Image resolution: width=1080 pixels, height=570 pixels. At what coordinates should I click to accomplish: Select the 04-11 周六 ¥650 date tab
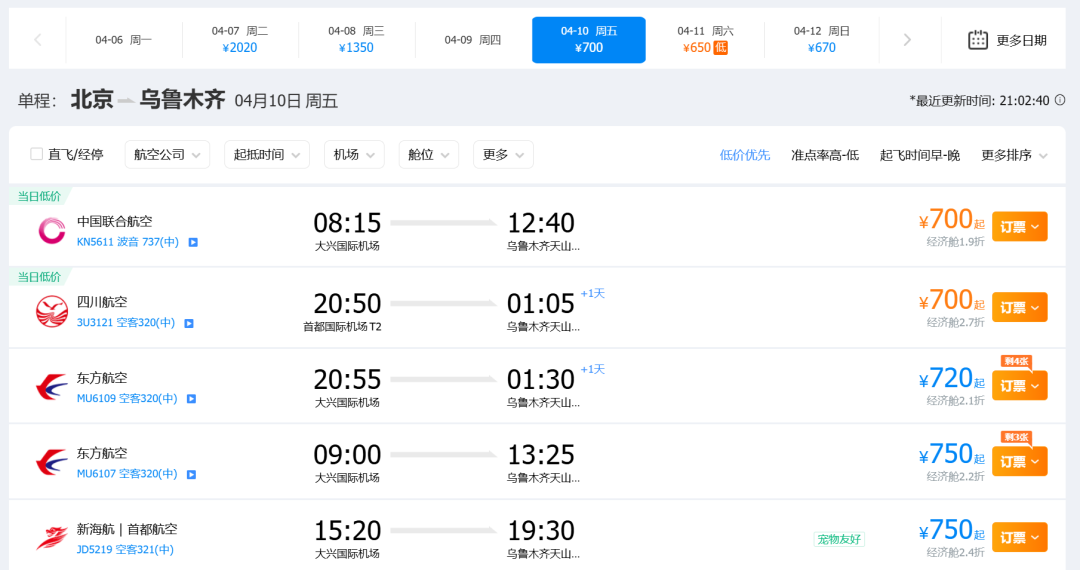(705, 40)
